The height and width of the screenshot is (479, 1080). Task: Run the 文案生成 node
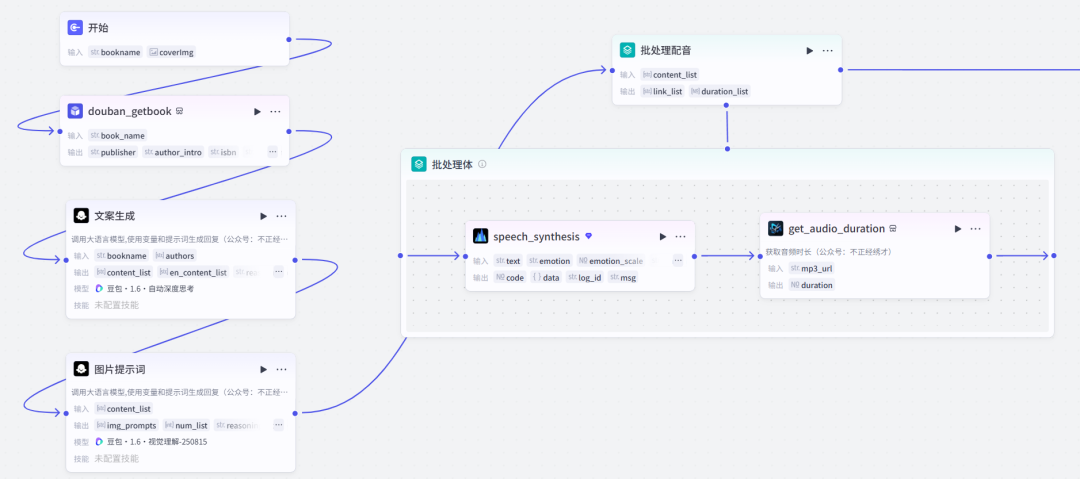(263, 216)
